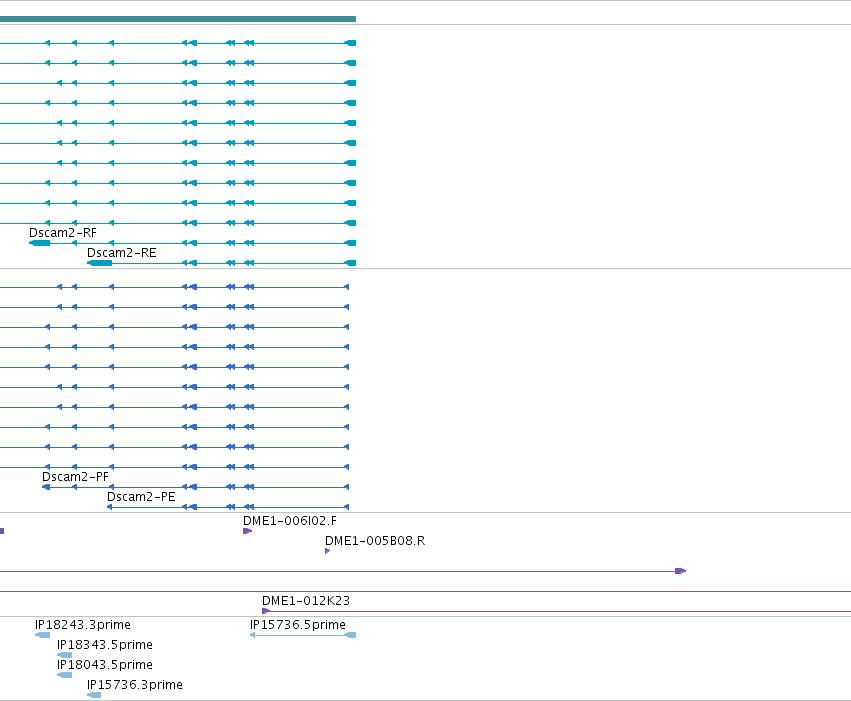
Task: Click the IP18243.3prime label
Action: click(83, 625)
